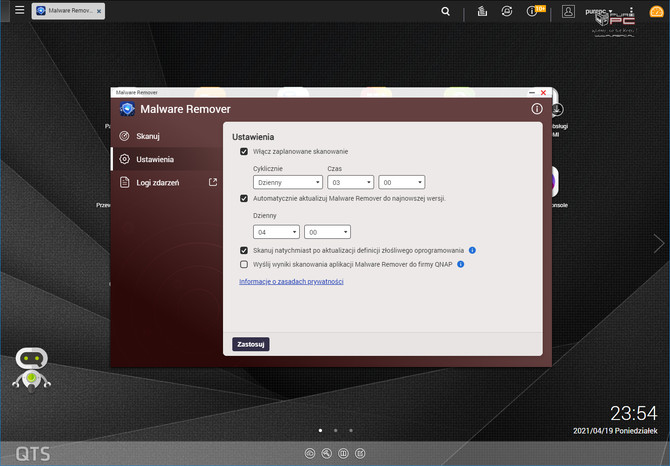
Task: Close the Malware Remover taskbar tab
Action: (x=99, y=11)
